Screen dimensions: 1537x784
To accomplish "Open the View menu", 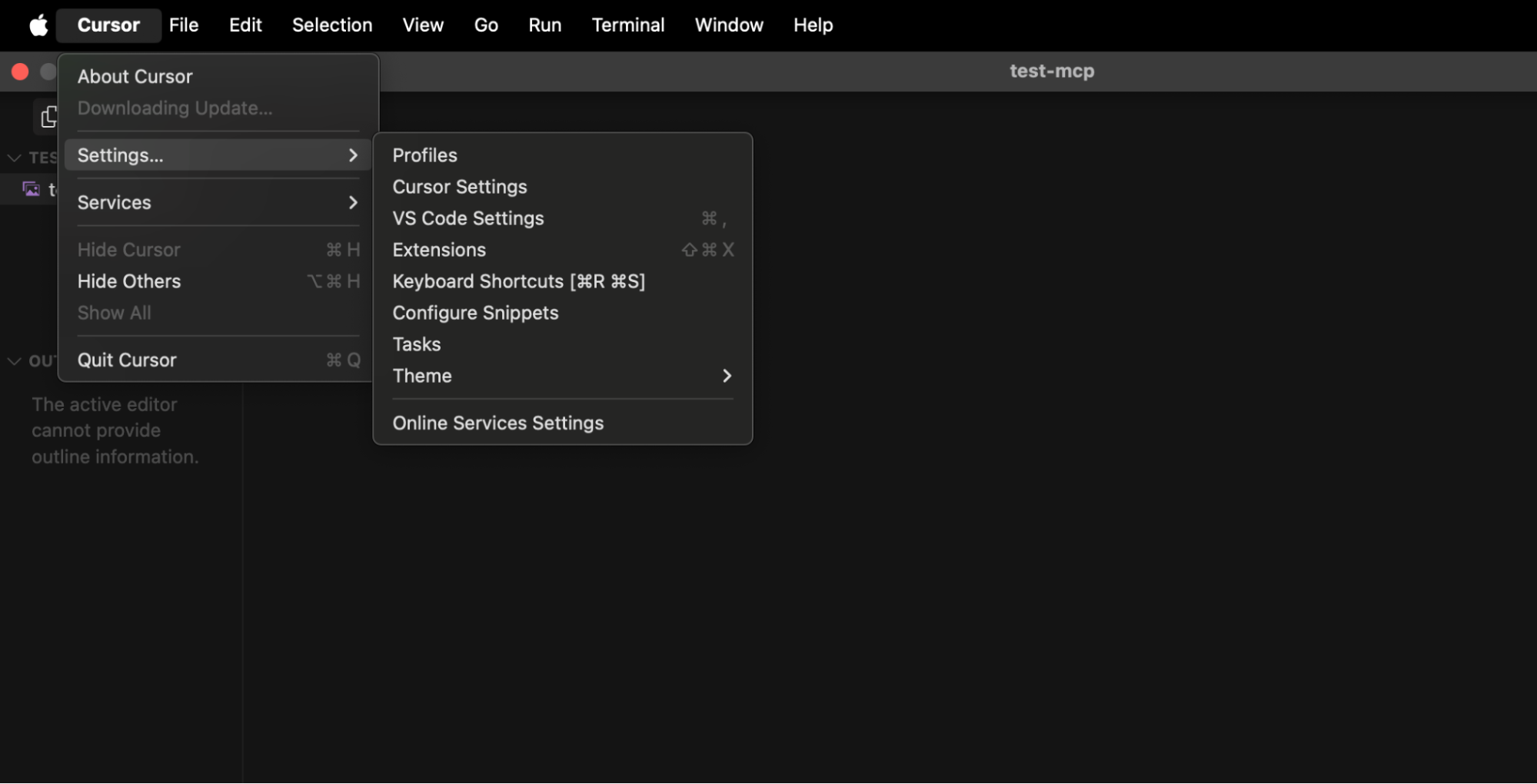I will pyautogui.click(x=423, y=25).
